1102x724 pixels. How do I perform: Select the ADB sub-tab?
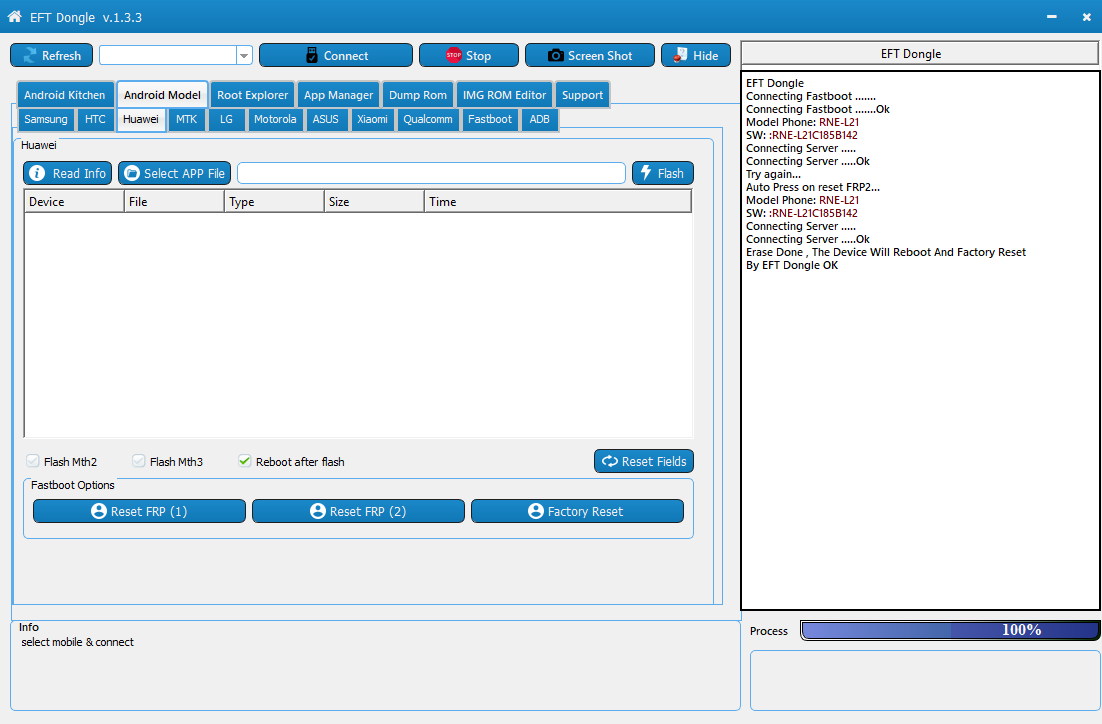[539, 119]
